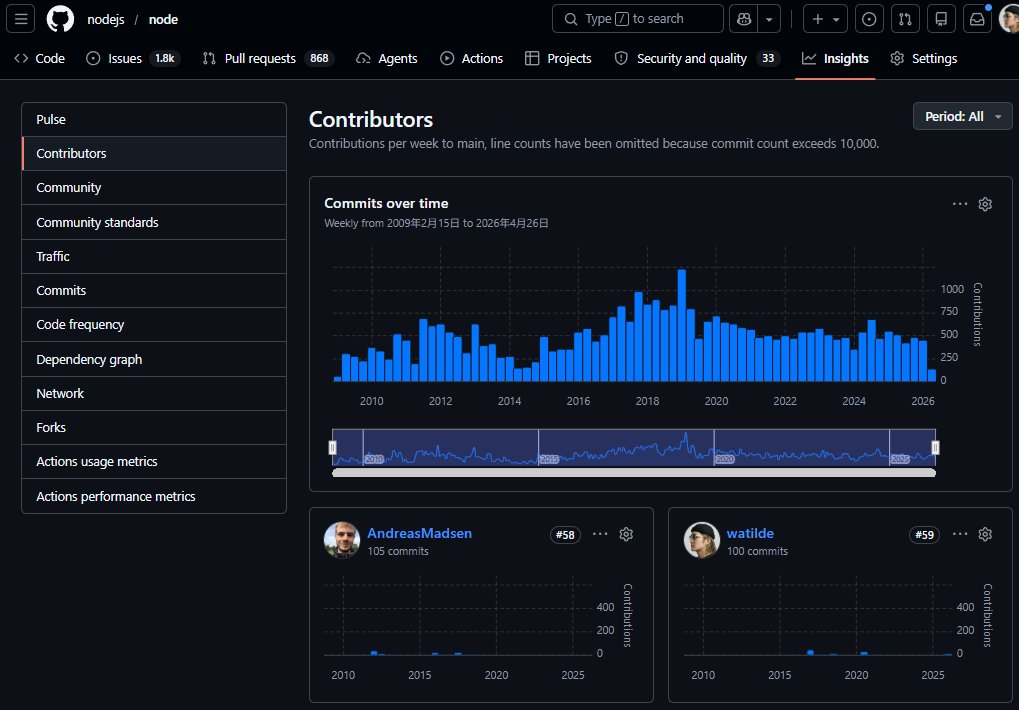Open Dependency graph in the sidebar
Viewport: 1019px width, 710px height.
(x=154, y=359)
